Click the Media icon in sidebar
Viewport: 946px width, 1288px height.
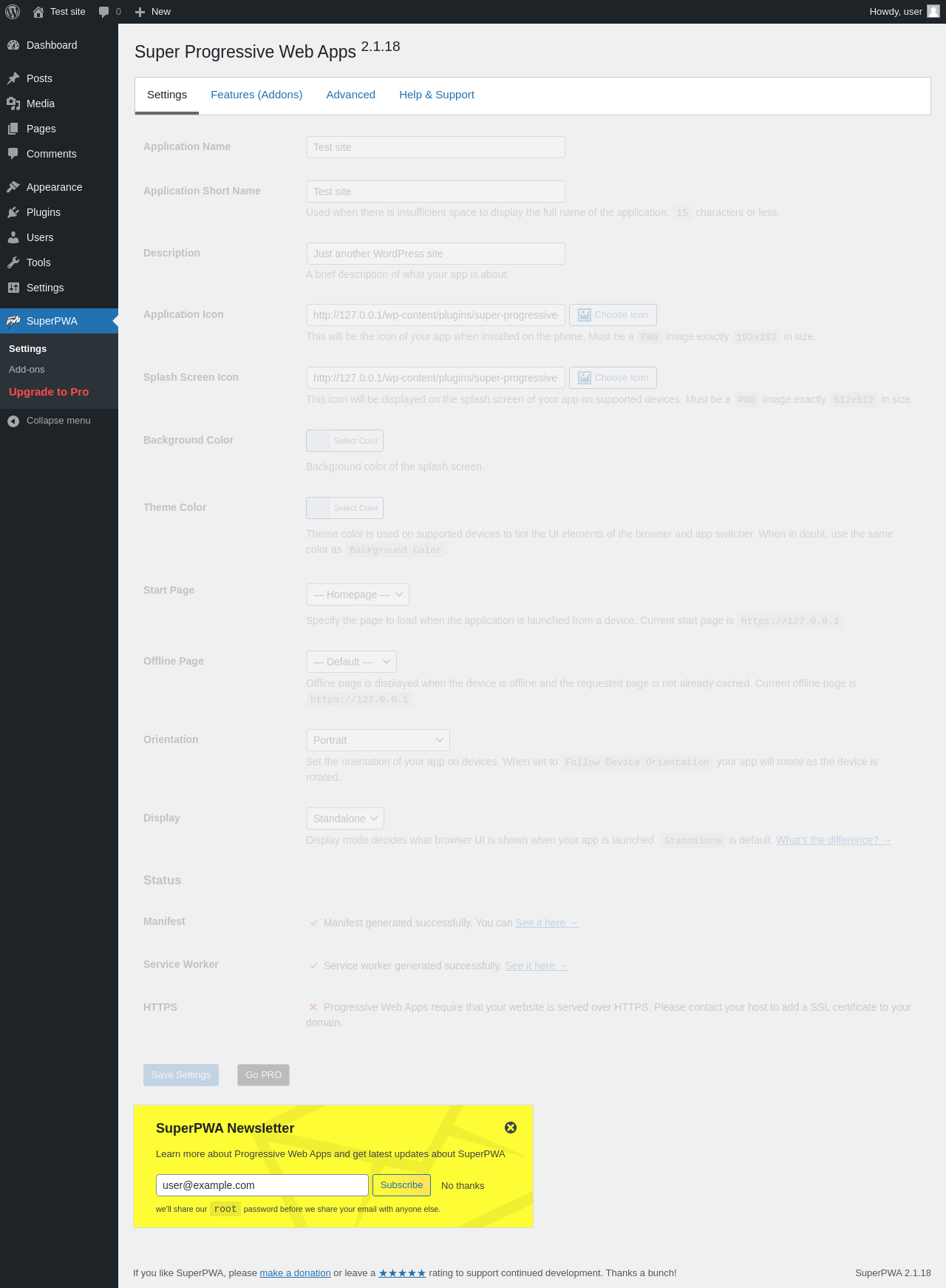pyautogui.click(x=13, y=104)
